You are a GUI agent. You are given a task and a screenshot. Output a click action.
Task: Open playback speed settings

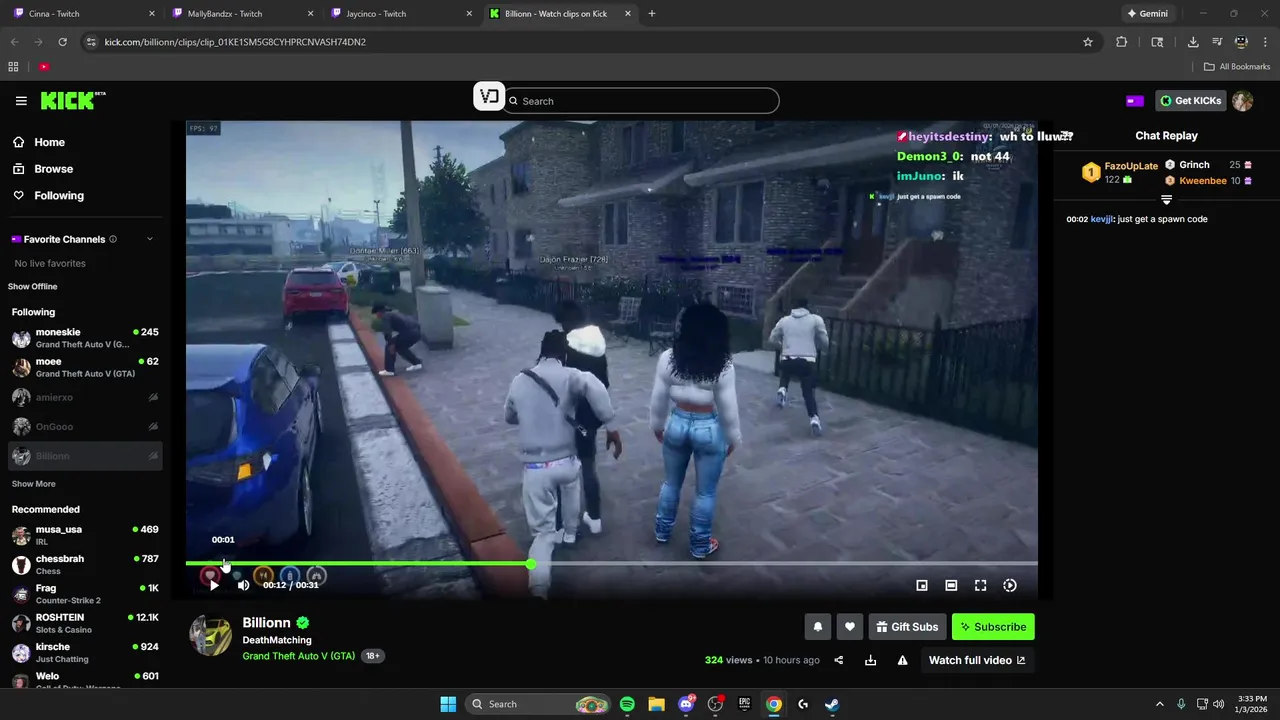coord(1010,585)
